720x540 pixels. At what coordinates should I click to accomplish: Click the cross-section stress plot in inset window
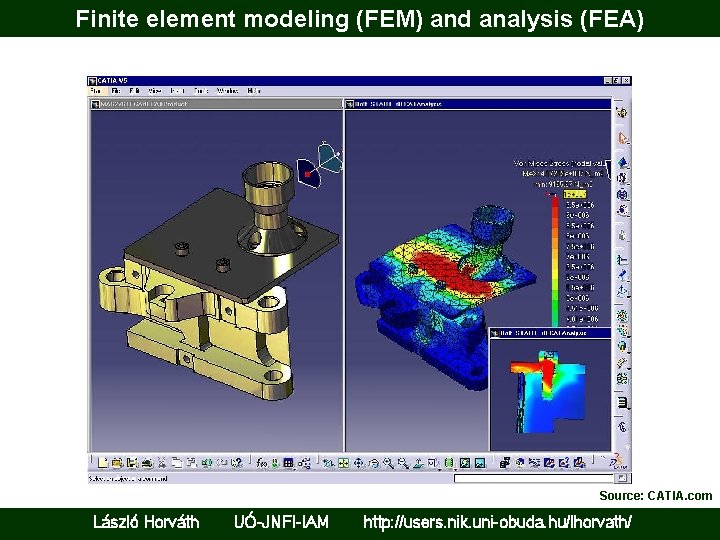point(547,392)
